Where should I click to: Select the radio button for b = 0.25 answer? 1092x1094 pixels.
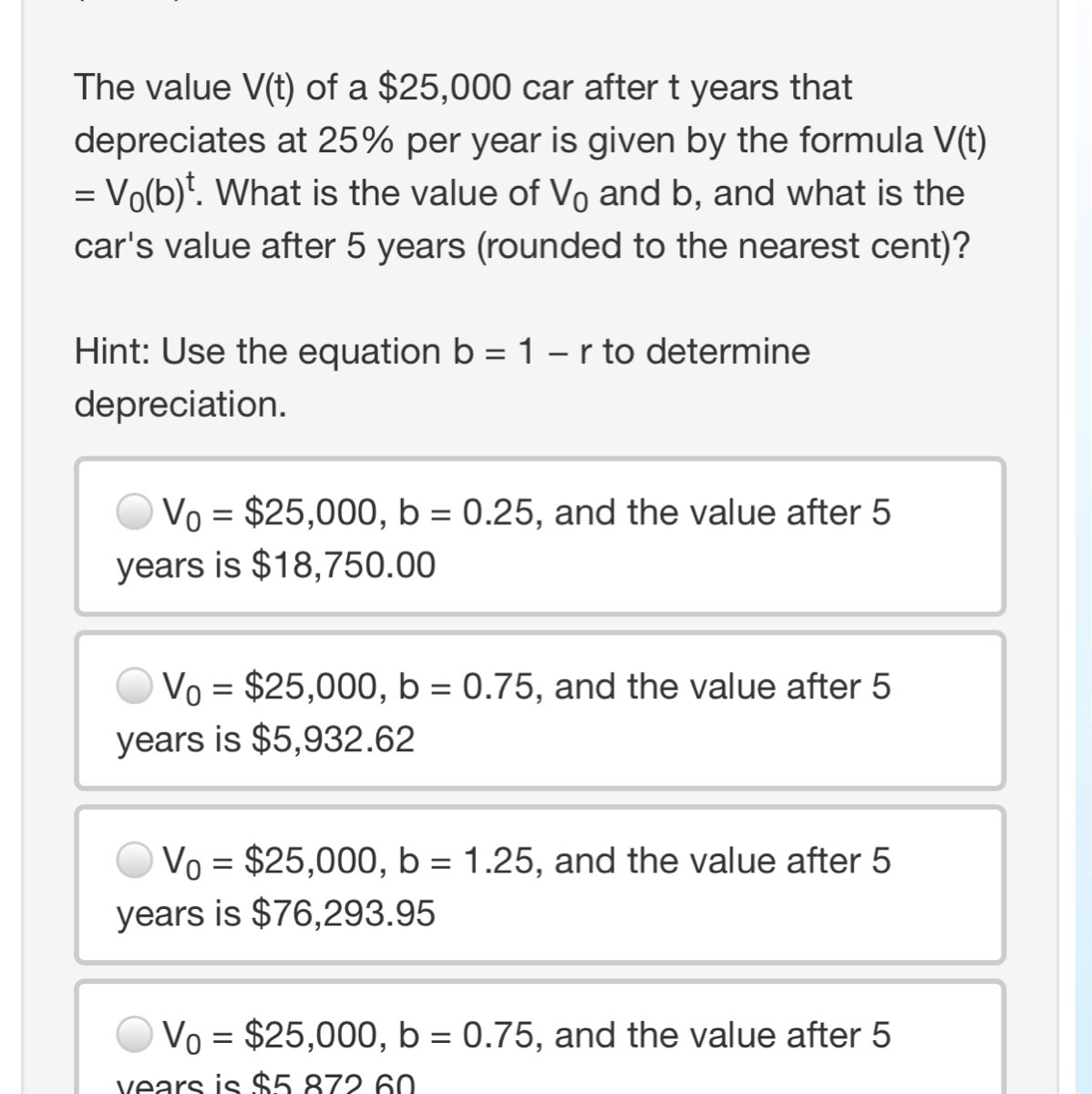point(136,512)
